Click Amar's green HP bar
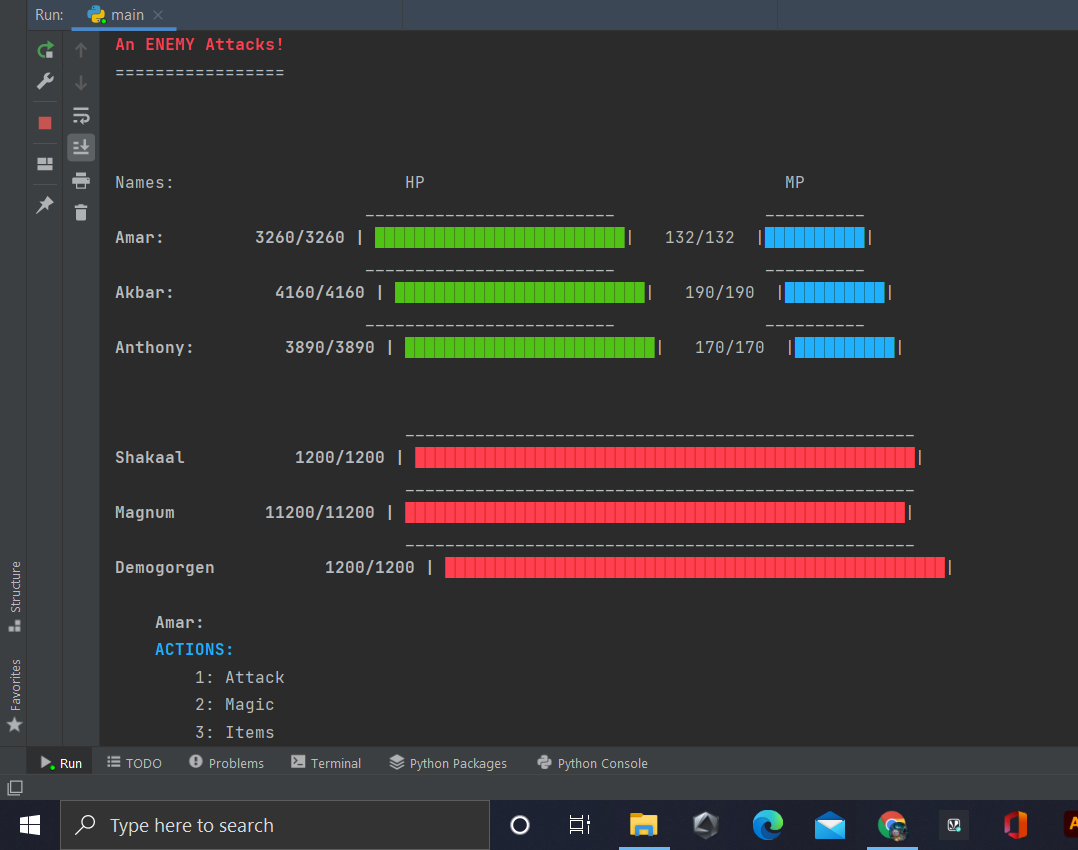The image size is (1078, 850). (x=500, y=237)
